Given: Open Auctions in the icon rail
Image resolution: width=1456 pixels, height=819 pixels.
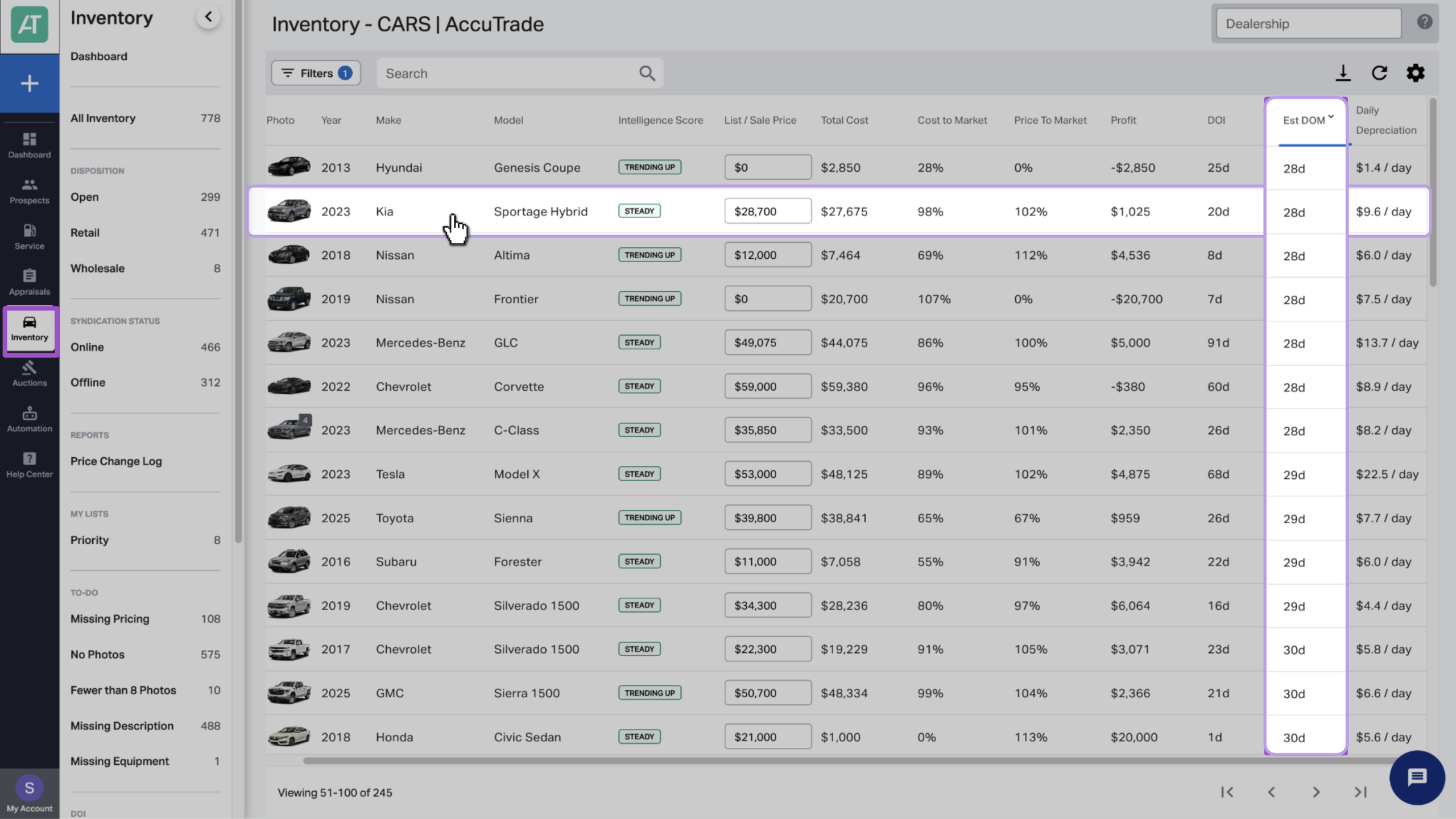Looking at the screenshot, I should point(30,374).
